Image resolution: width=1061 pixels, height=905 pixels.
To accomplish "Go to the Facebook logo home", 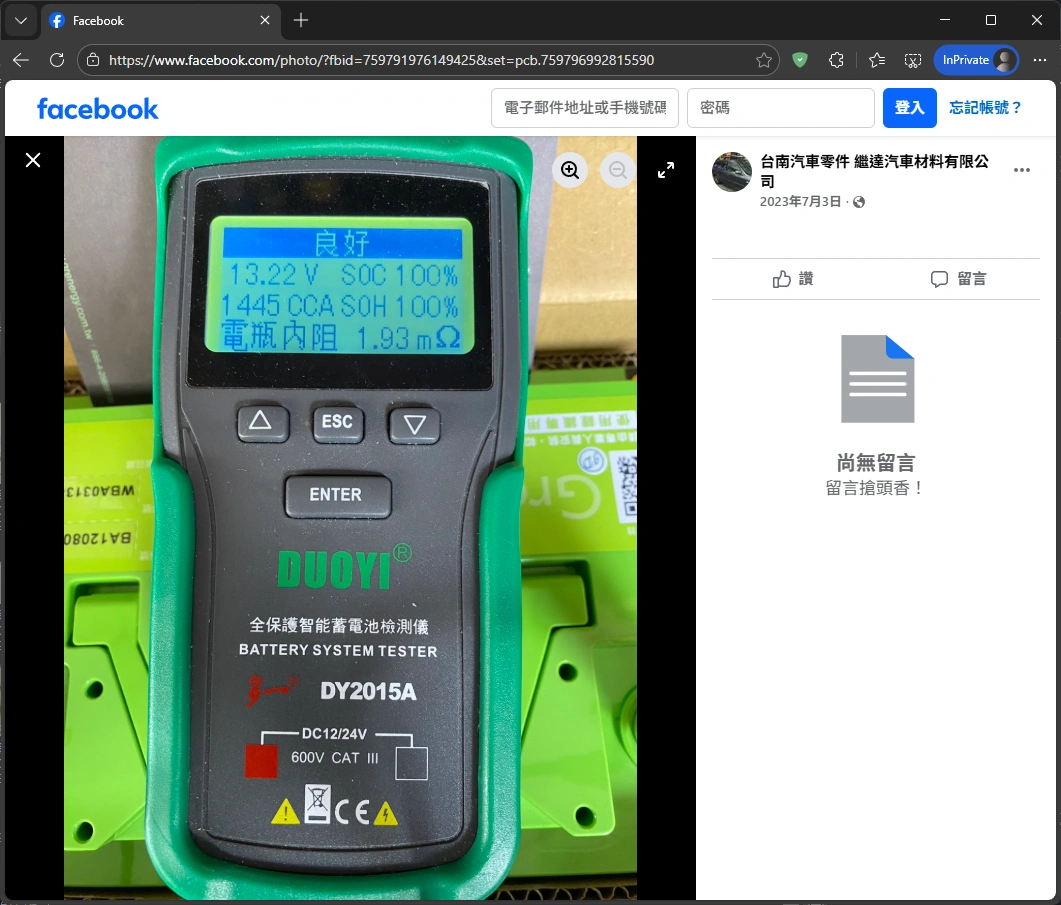I will pyautogui.click(x=98, y=108).
